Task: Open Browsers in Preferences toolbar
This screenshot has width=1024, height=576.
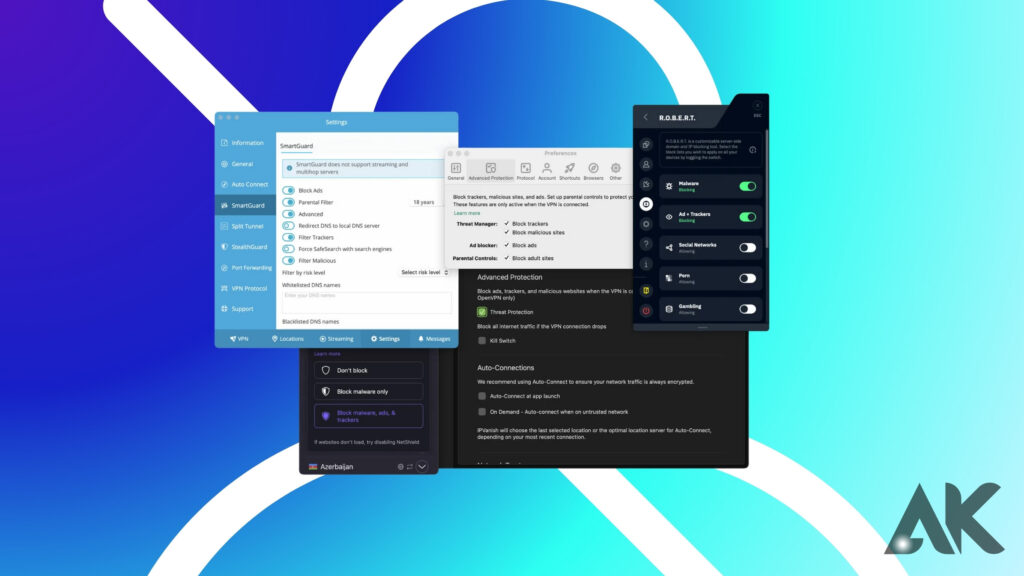Action: (593, 171)
